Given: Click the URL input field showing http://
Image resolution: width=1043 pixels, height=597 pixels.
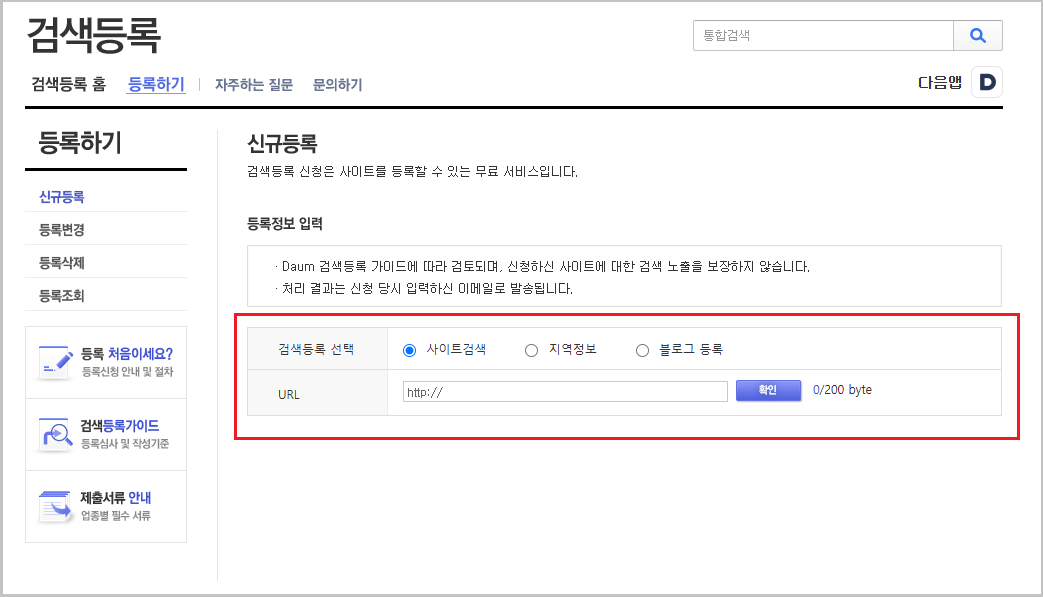Looking at the screenshot, I should tap(564, 391).
